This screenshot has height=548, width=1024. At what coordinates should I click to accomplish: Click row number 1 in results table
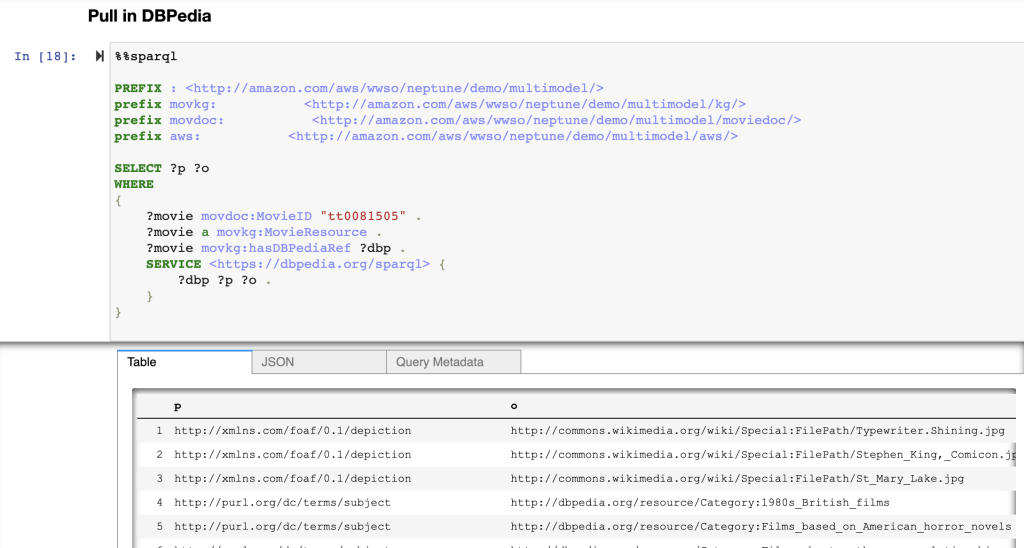[x=159, y=430]
